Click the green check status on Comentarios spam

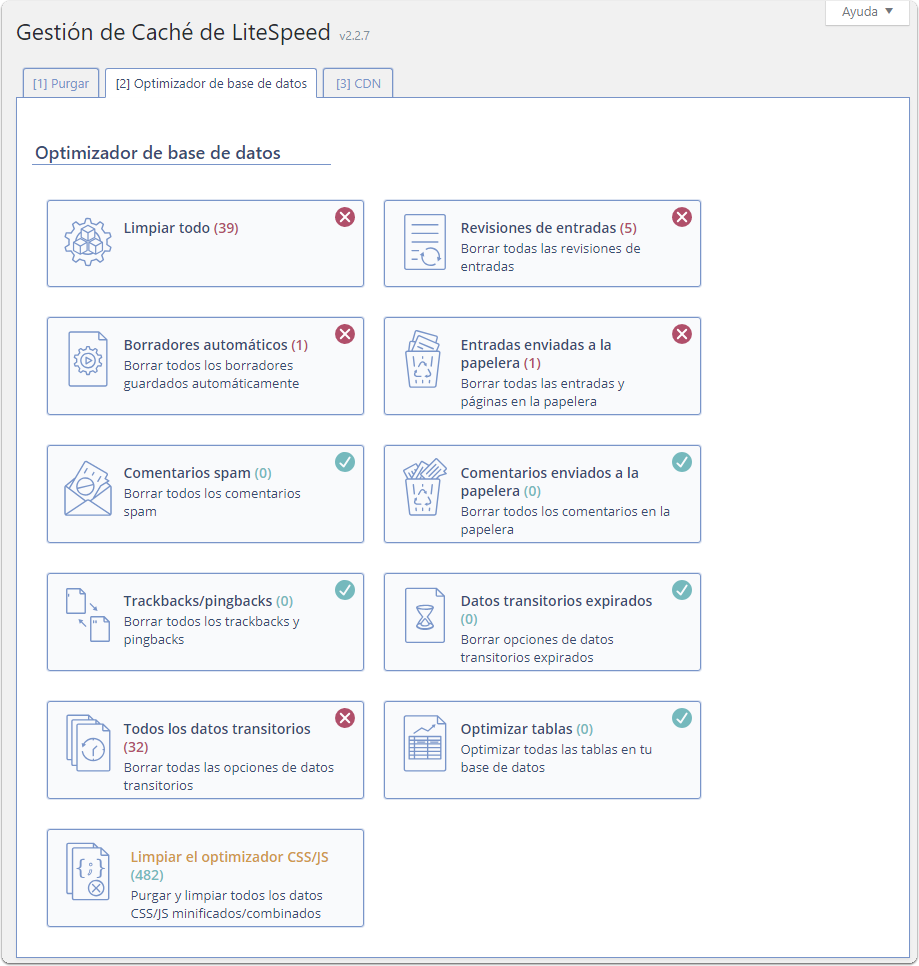(x=345, y=462)
